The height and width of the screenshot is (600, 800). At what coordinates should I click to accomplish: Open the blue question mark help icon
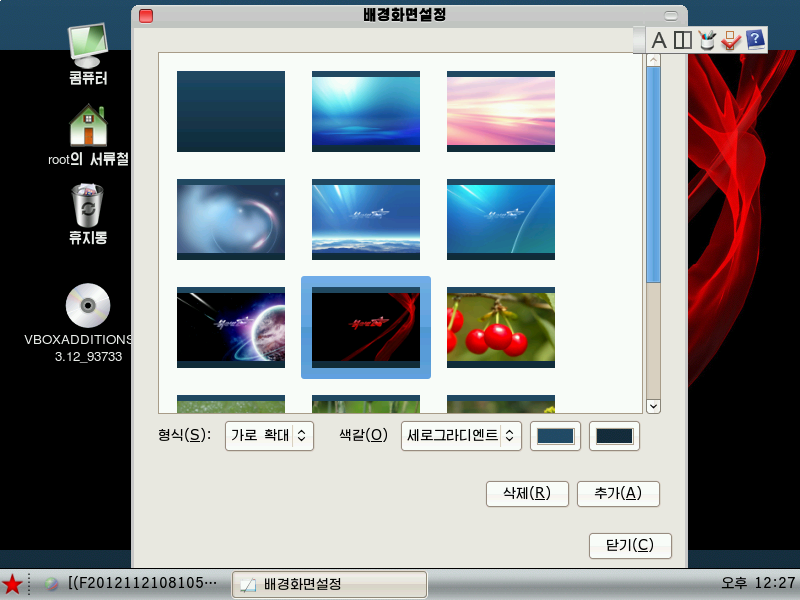[755, 40]
